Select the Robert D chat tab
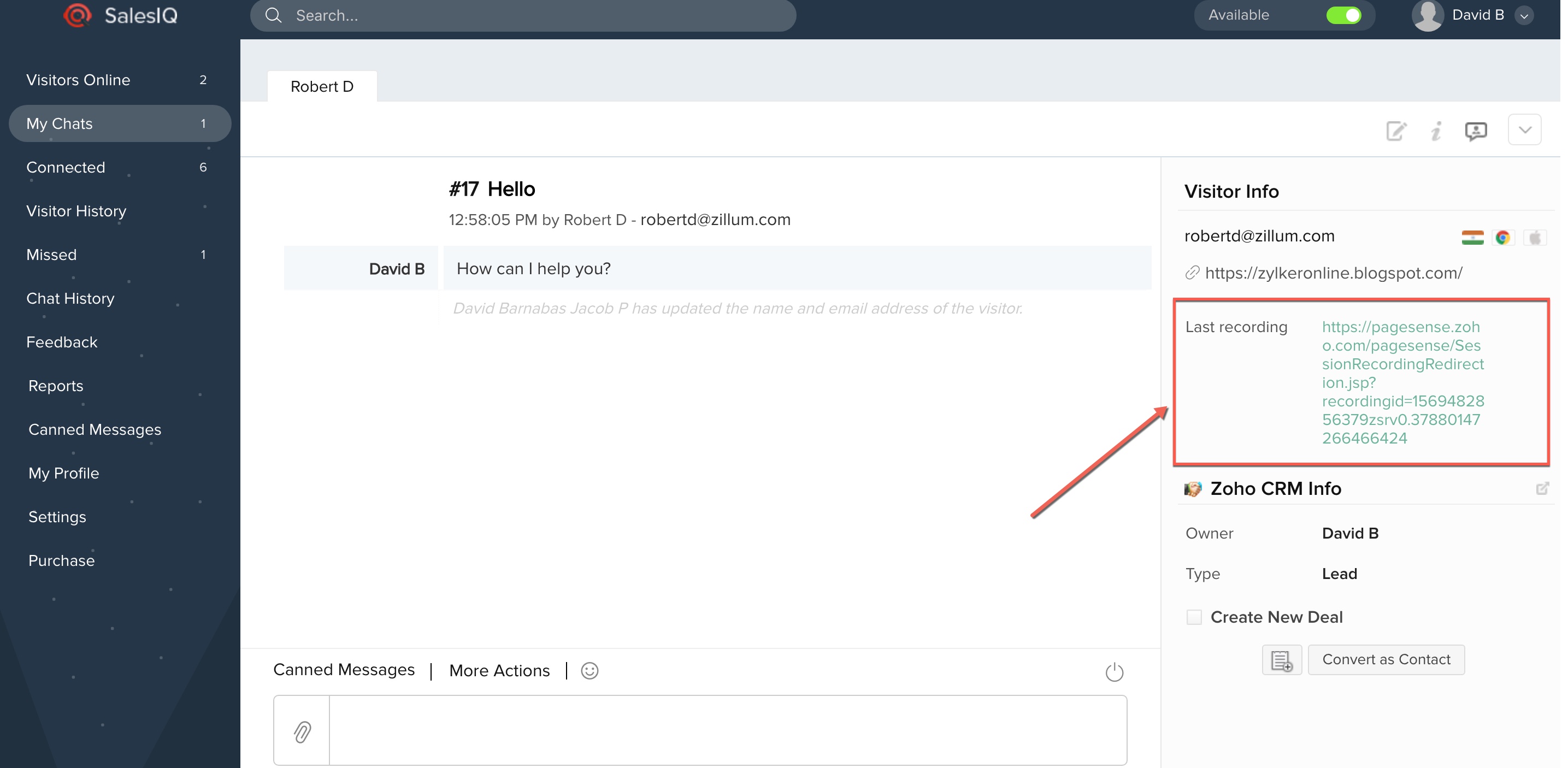 click(322, 86)
